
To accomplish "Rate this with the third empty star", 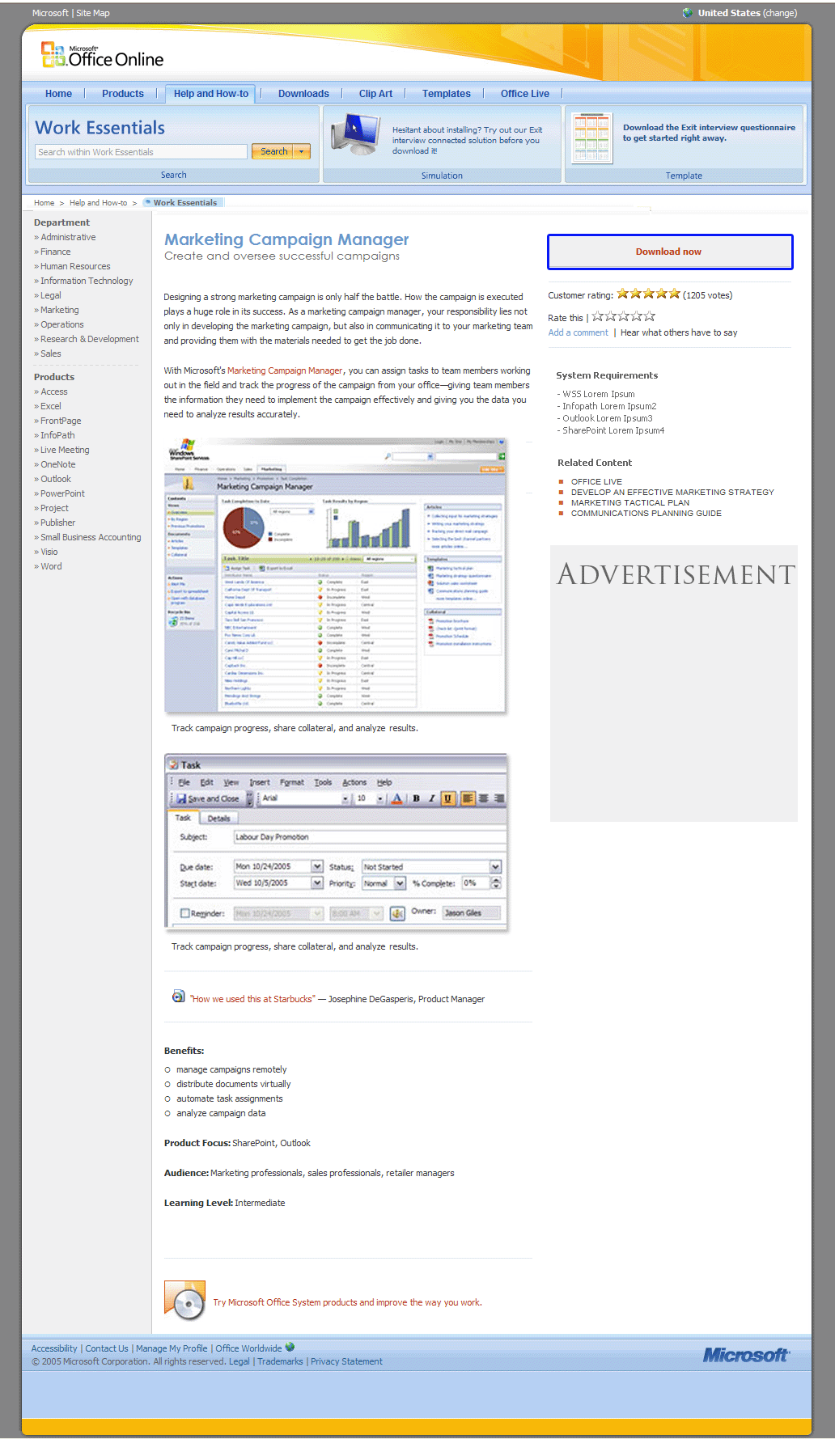I will point(623,316).
